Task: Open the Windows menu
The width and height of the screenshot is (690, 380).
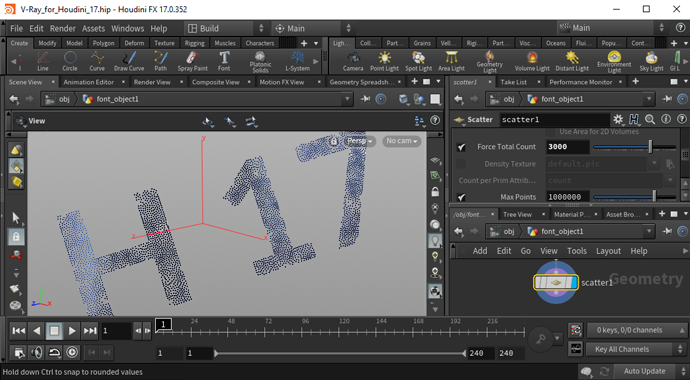Action: pos(127,29)
